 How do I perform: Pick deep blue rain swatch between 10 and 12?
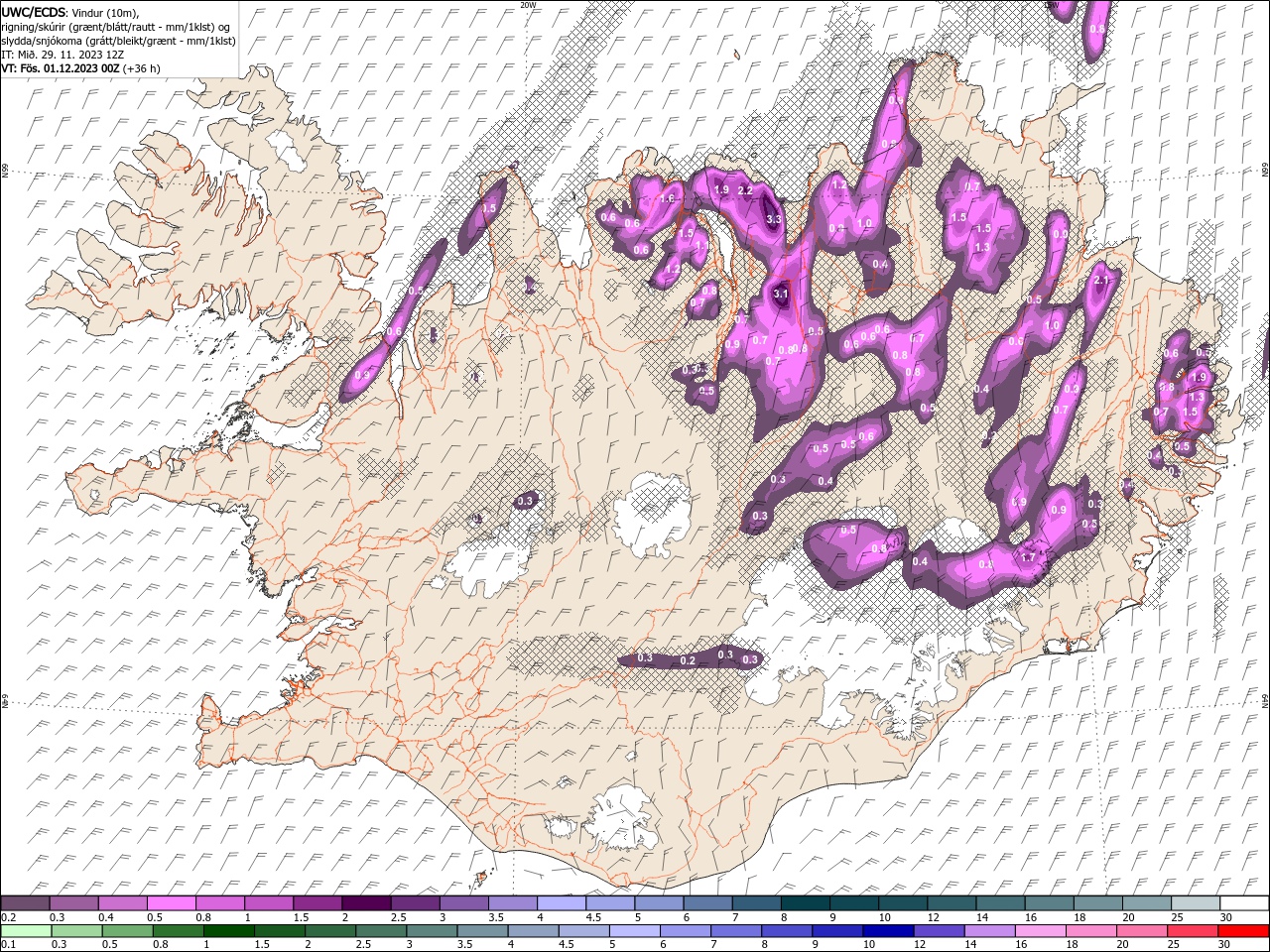point(888,931)
